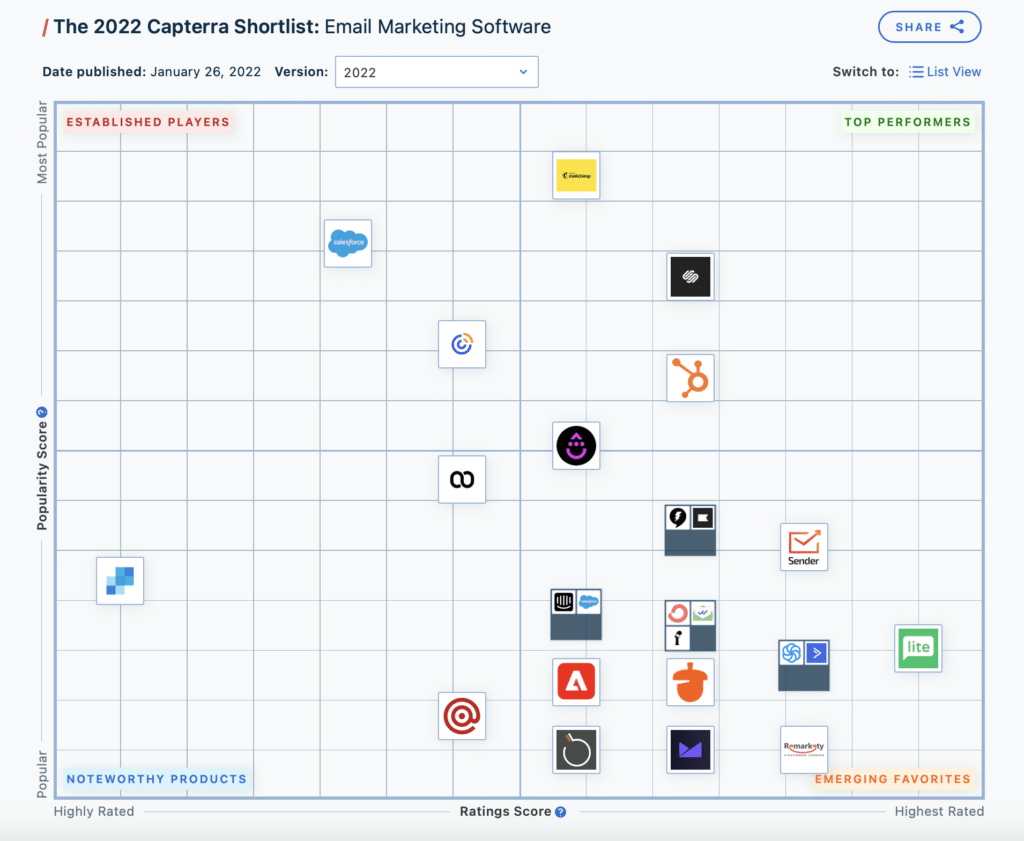
Task: Open the Version dropdown showing 2022
Action: coord(436,72)
